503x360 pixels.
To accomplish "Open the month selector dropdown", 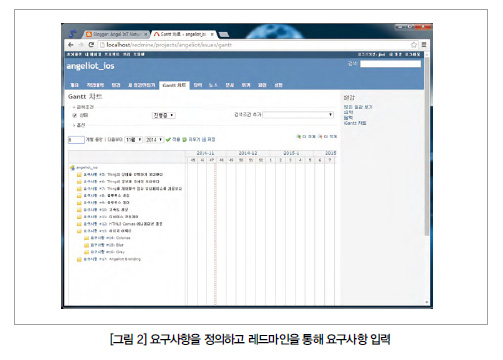I will pos(134,140).
